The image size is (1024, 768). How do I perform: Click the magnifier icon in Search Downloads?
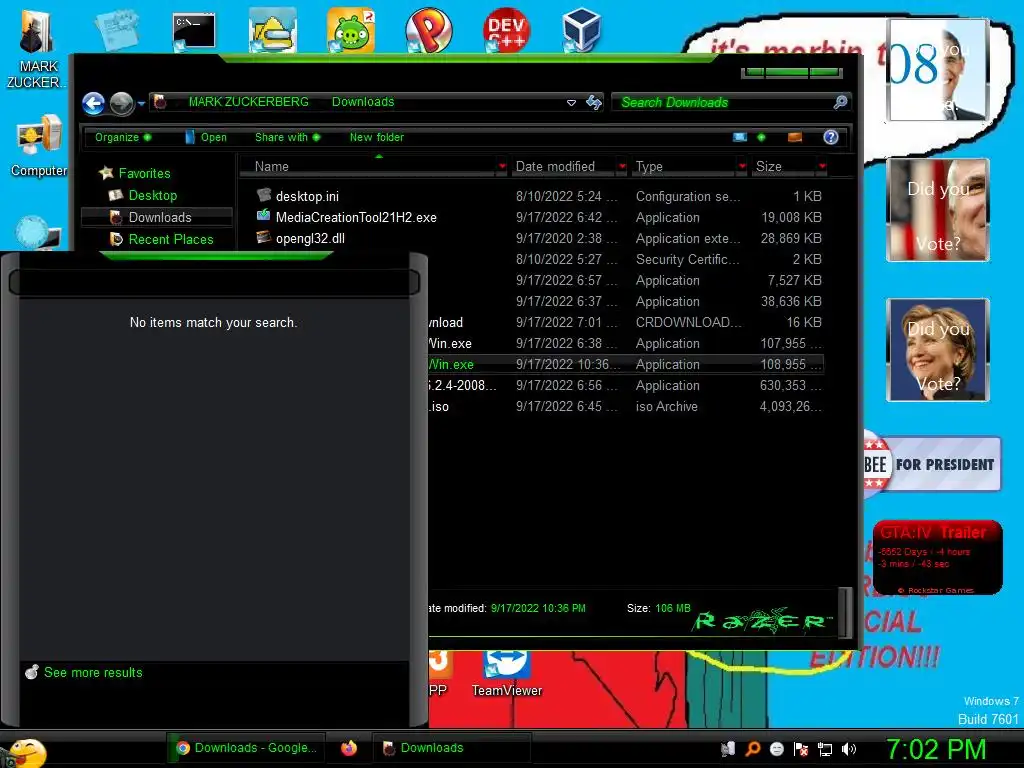[x=840, y=102]
